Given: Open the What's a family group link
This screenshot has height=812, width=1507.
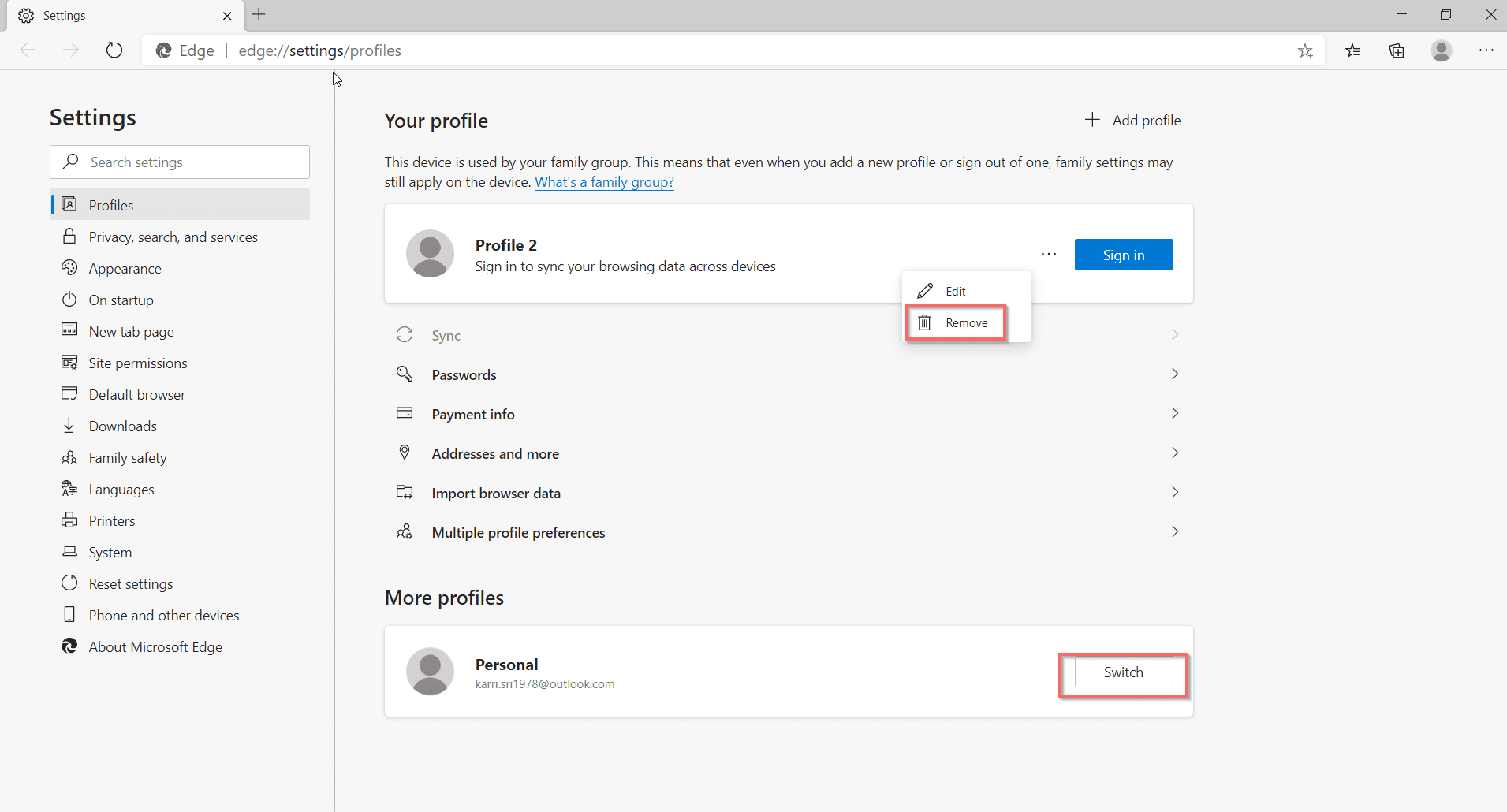Looking at the screenshot, I should pos(604,181).
